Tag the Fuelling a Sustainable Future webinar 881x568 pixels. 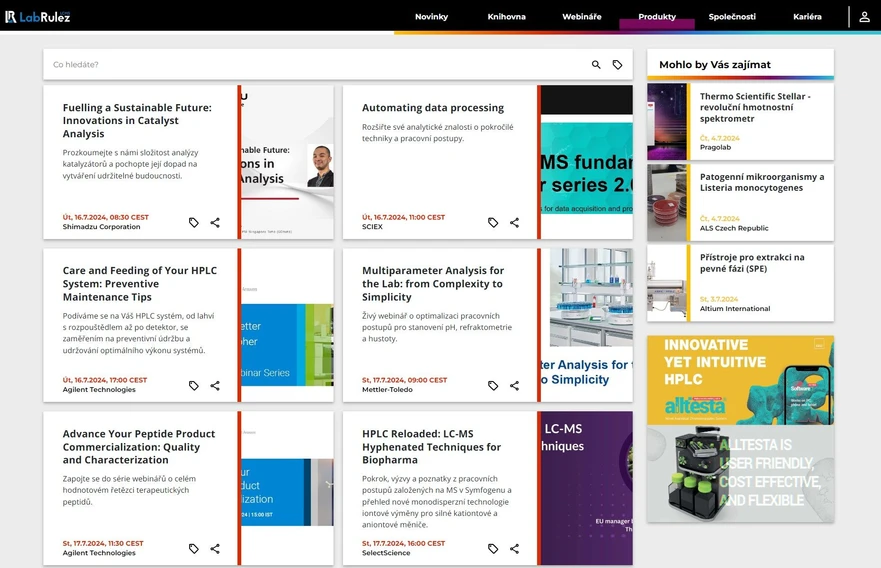pyautogui.click(x=194, y=222)
